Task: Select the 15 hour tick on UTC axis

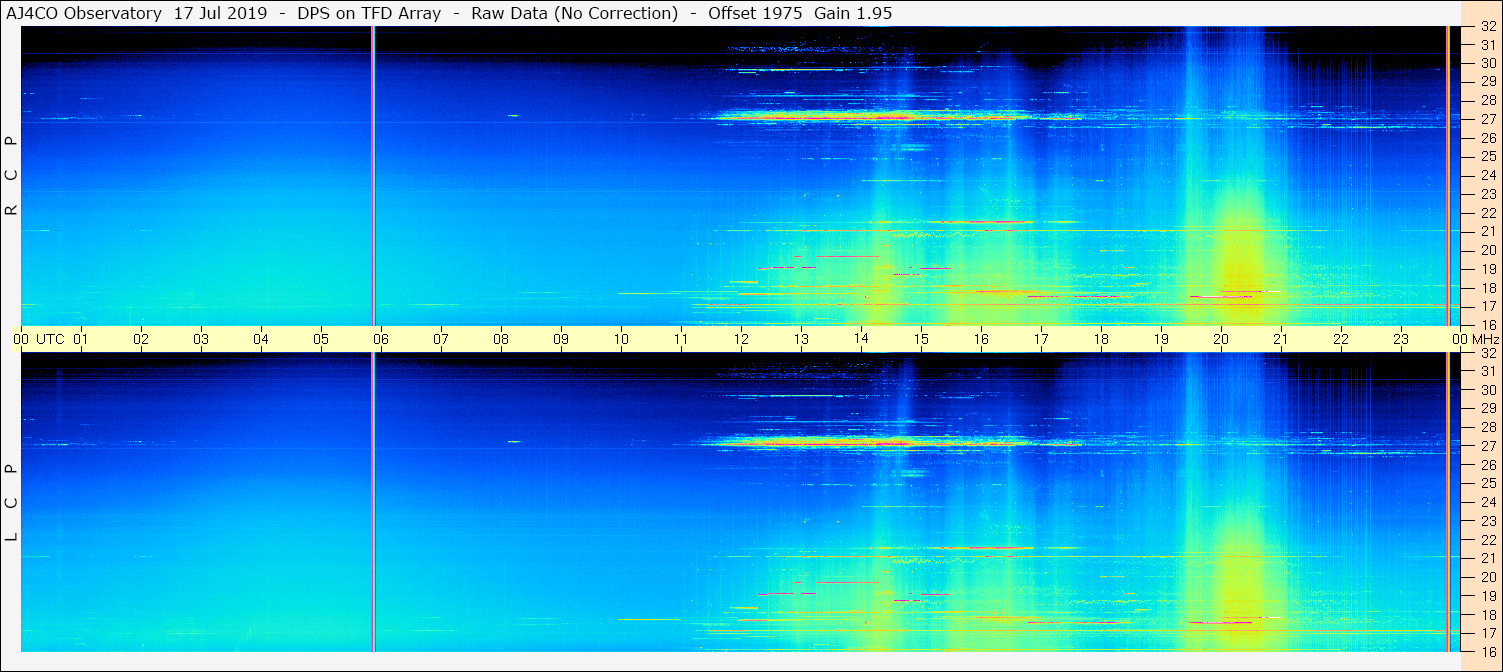Action: tap(921, 339)
